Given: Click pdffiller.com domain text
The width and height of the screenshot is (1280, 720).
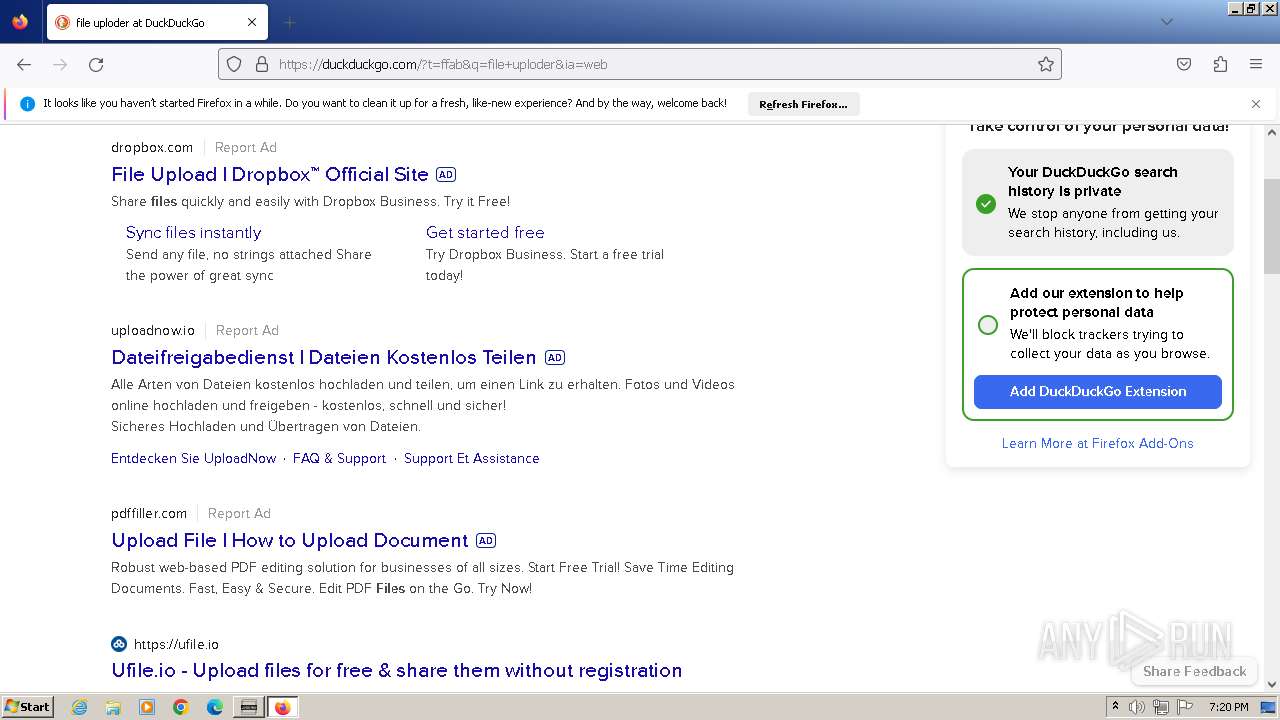Looking at the screenshot, I should point(149,513).
